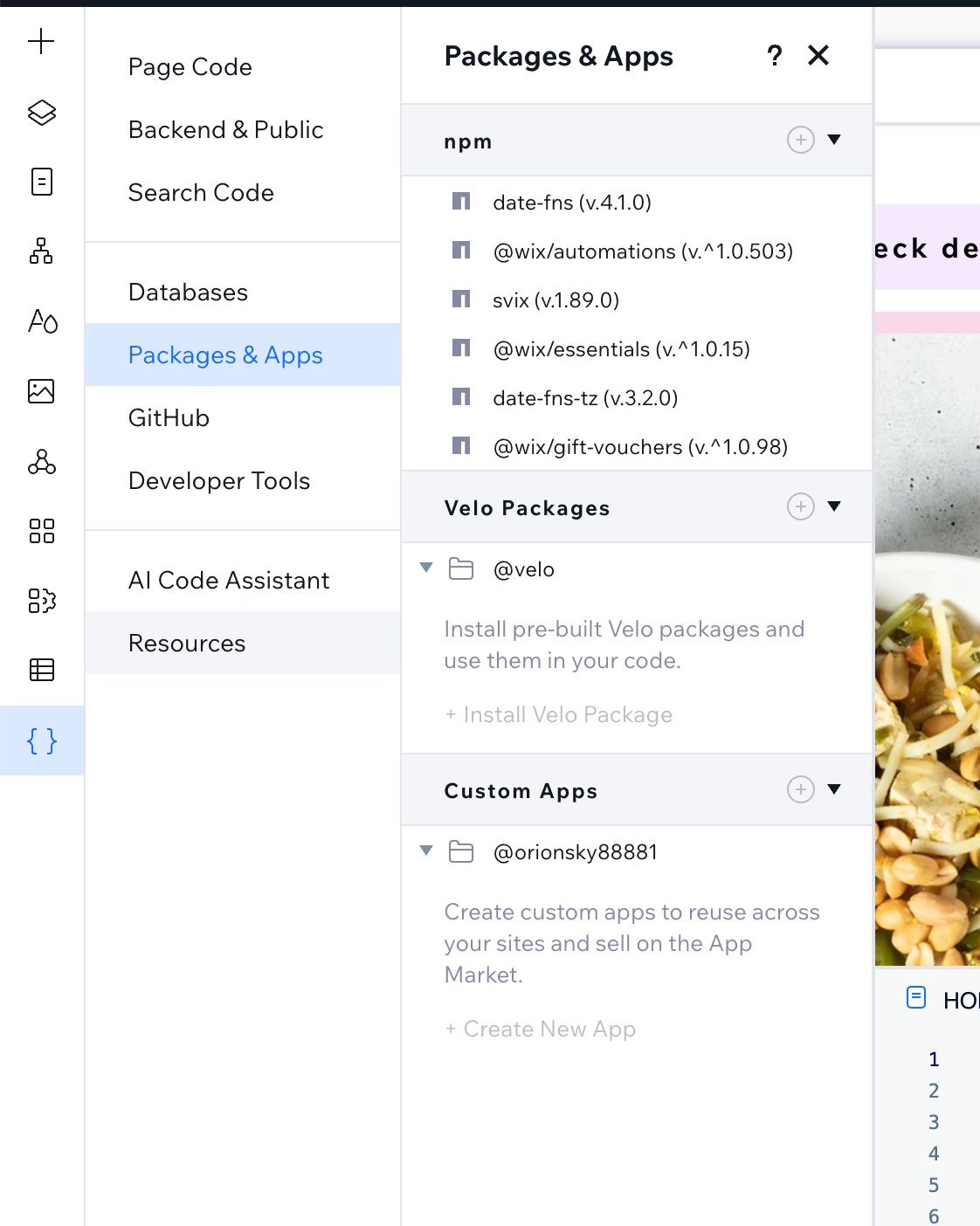This screenshot has width=980, height=1226.
Task: Open the four-squares apps grid icon
Action: pos(41,530)
